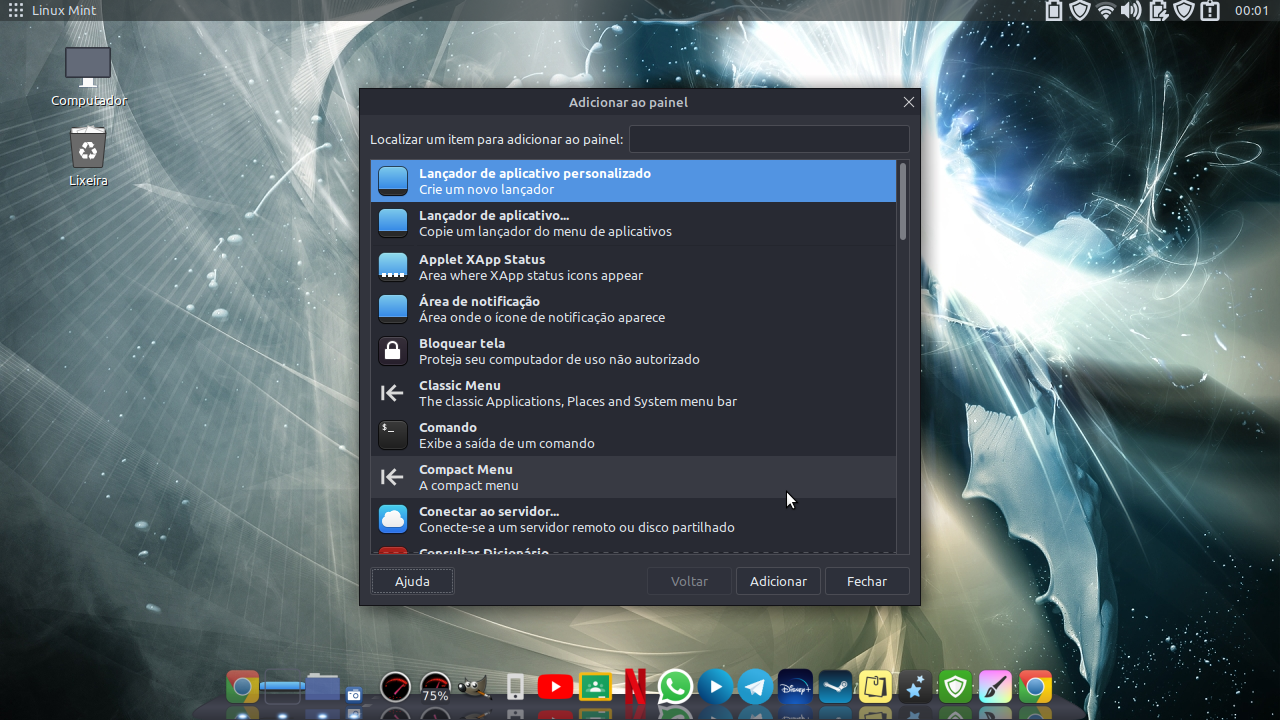1280x720 pixels.
Task: Click the Voltar button
Action: pyautogui.click(x=689, y=581)
